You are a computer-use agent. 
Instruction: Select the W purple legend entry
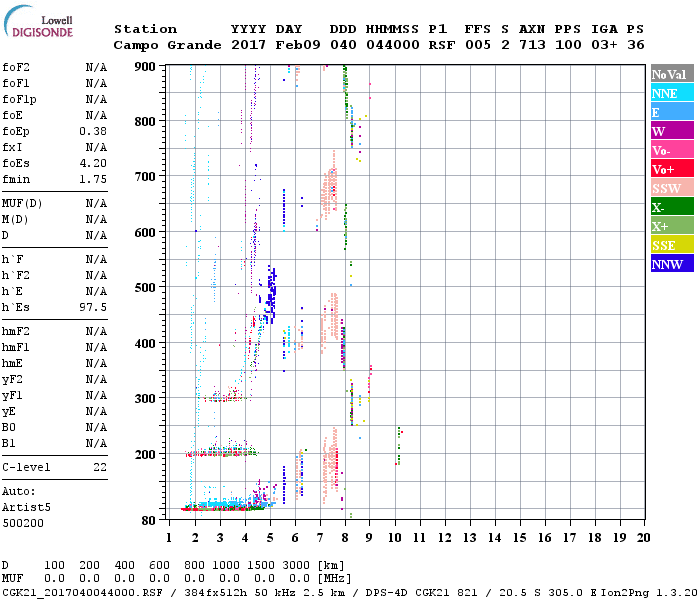(671, 131)
